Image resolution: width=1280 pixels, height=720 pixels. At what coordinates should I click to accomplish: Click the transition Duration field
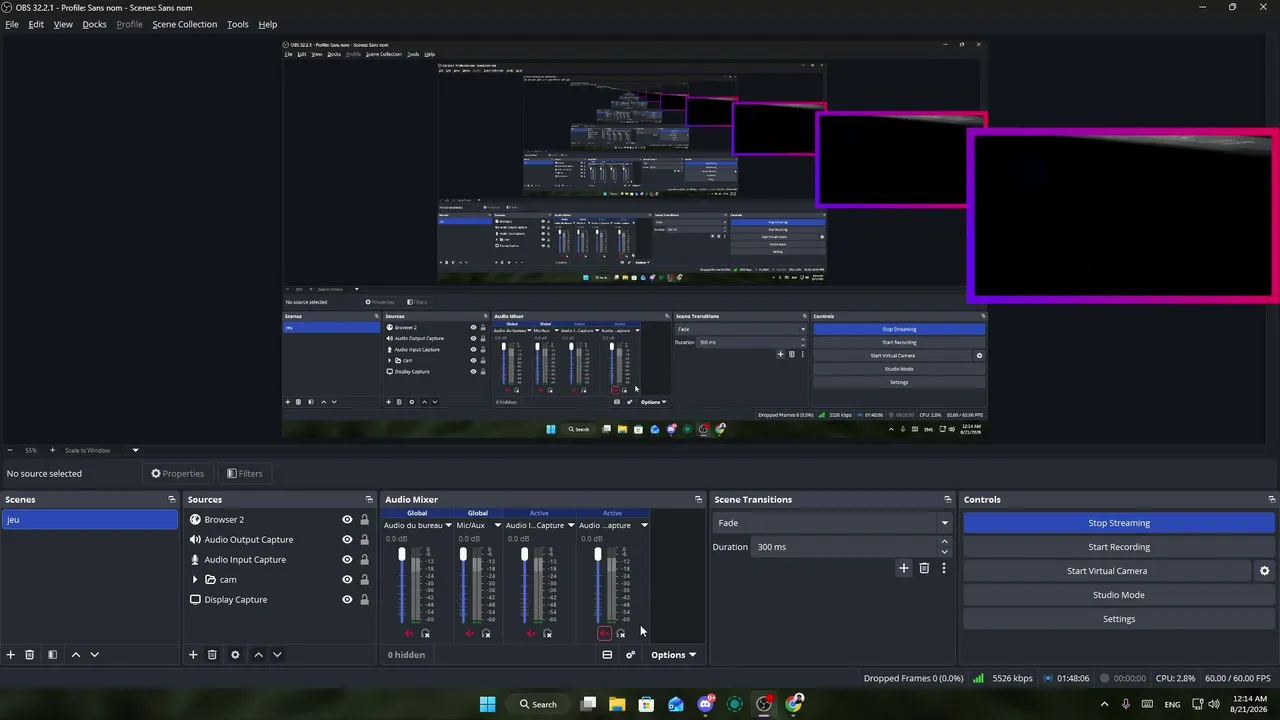(x=845, y=547)
